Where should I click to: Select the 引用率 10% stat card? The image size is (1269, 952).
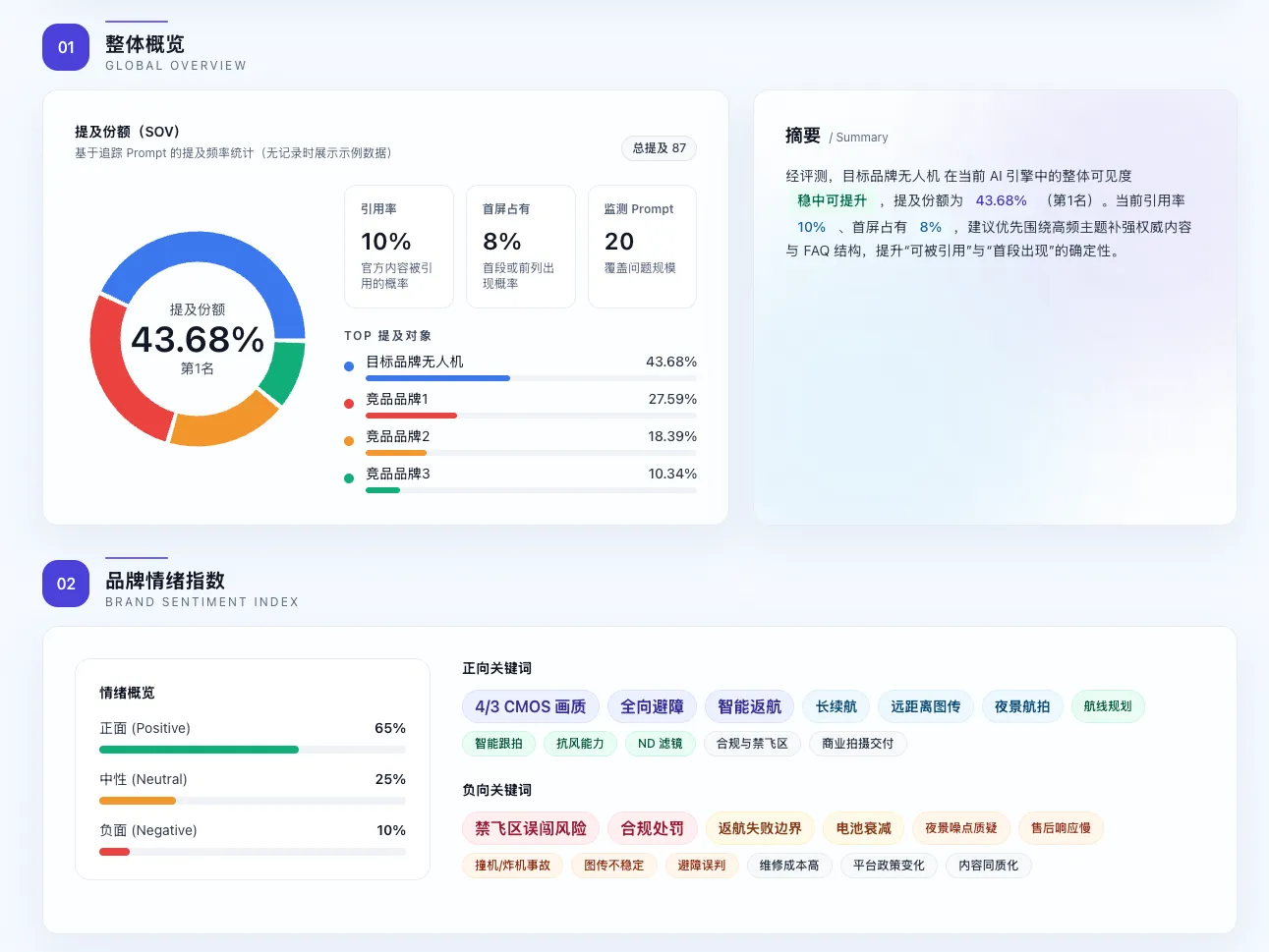coord(399,247)
